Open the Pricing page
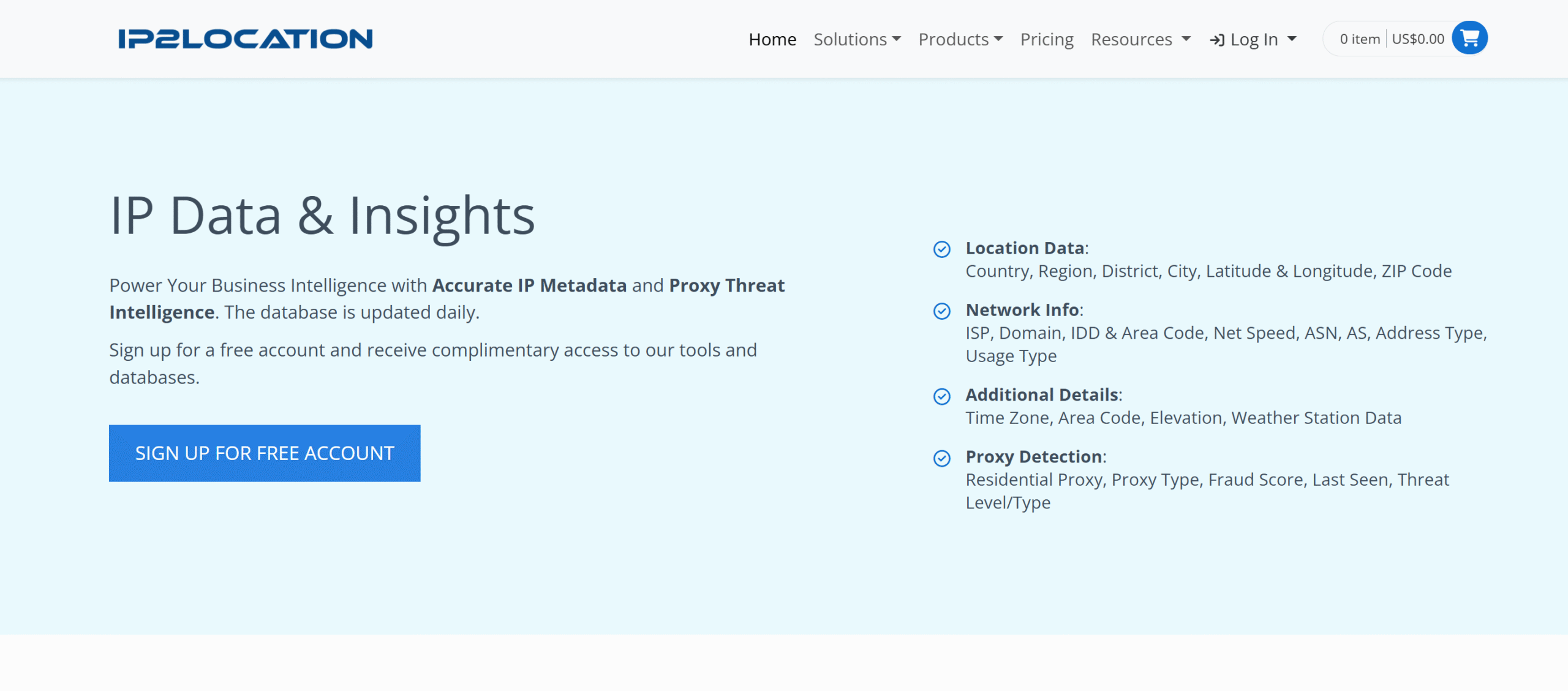The image size is (1568, 691). click(1047, 39)
